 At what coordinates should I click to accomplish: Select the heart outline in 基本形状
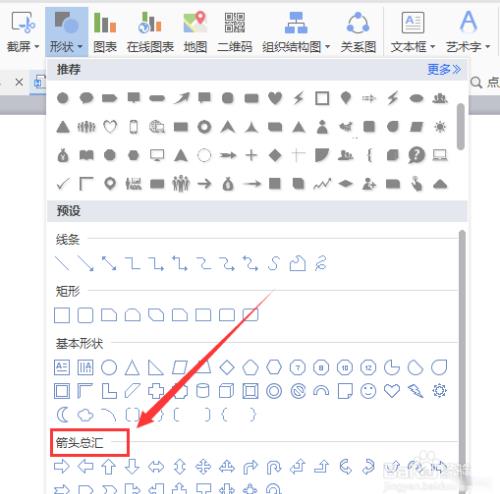point(392,391)
